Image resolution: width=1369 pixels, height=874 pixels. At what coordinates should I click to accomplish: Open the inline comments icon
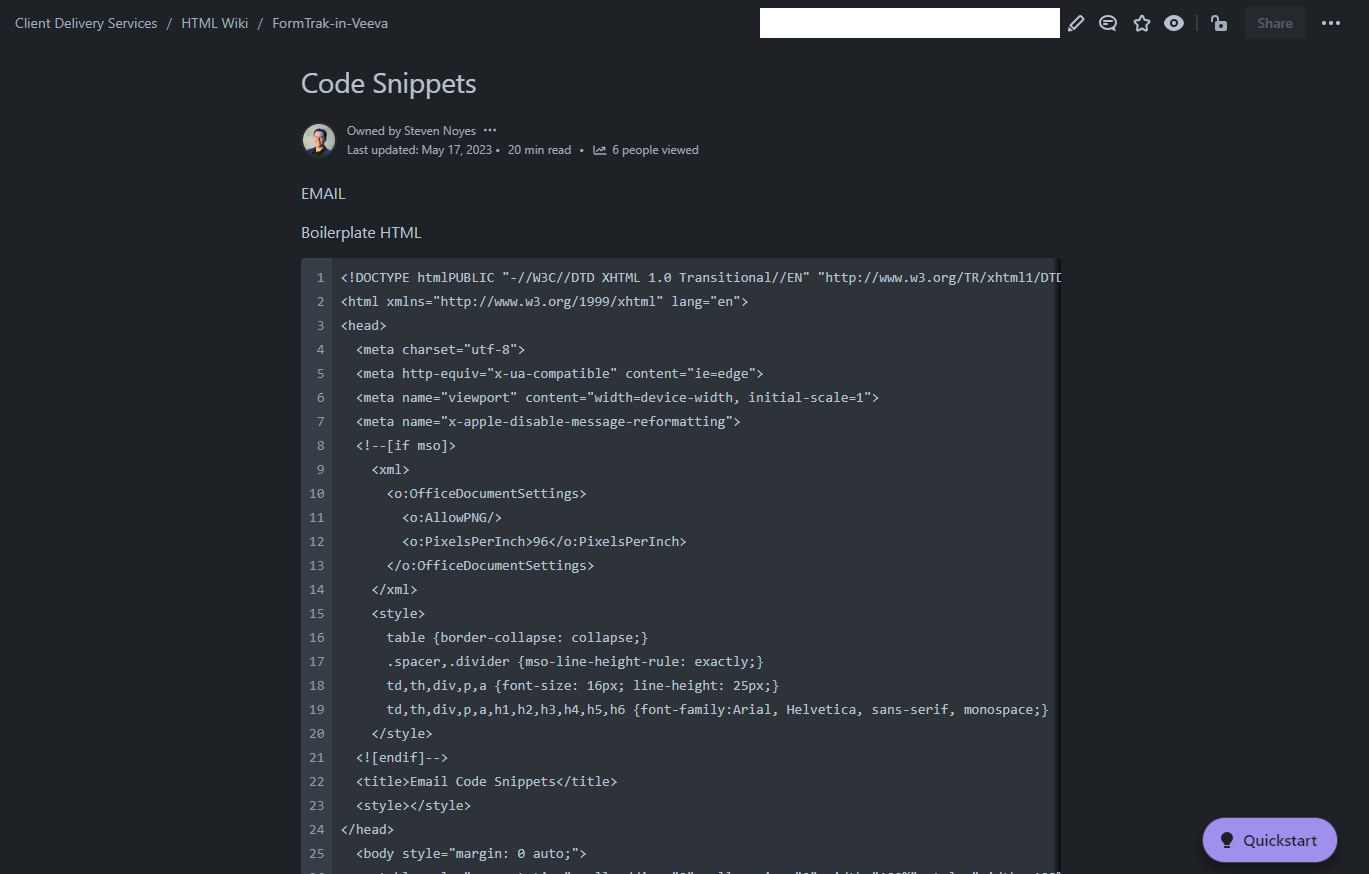1108,23
